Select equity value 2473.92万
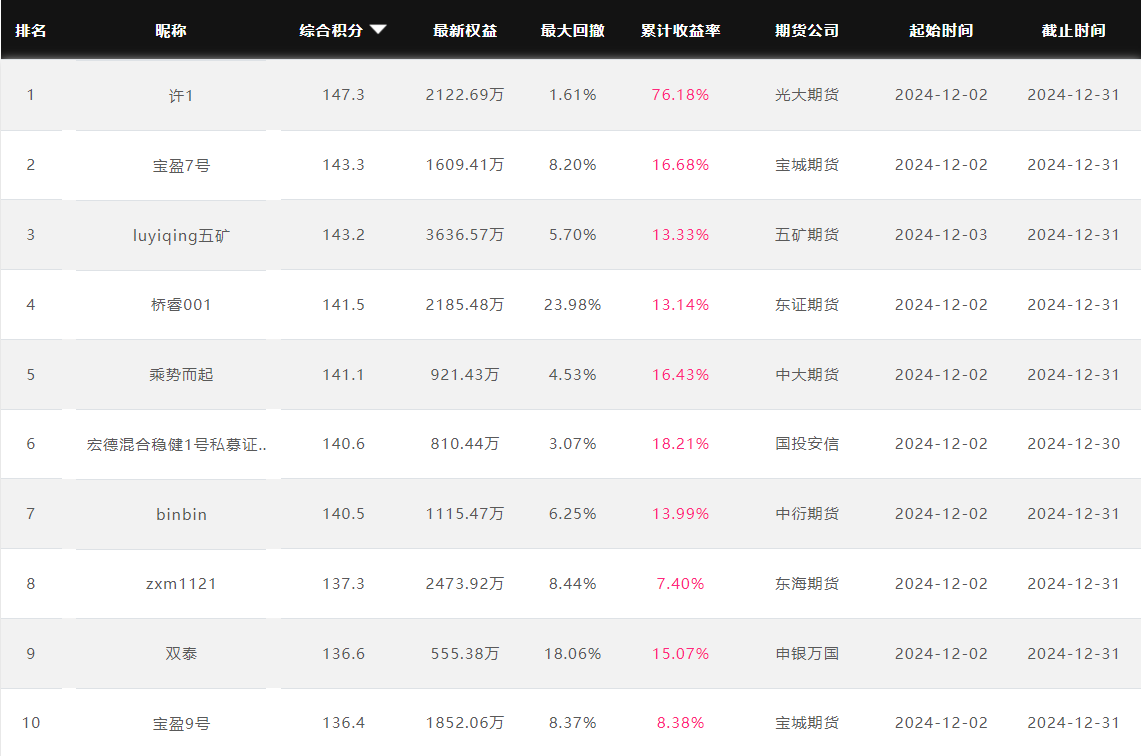Viewport: 1141px width, 756px height. point(465,583)
